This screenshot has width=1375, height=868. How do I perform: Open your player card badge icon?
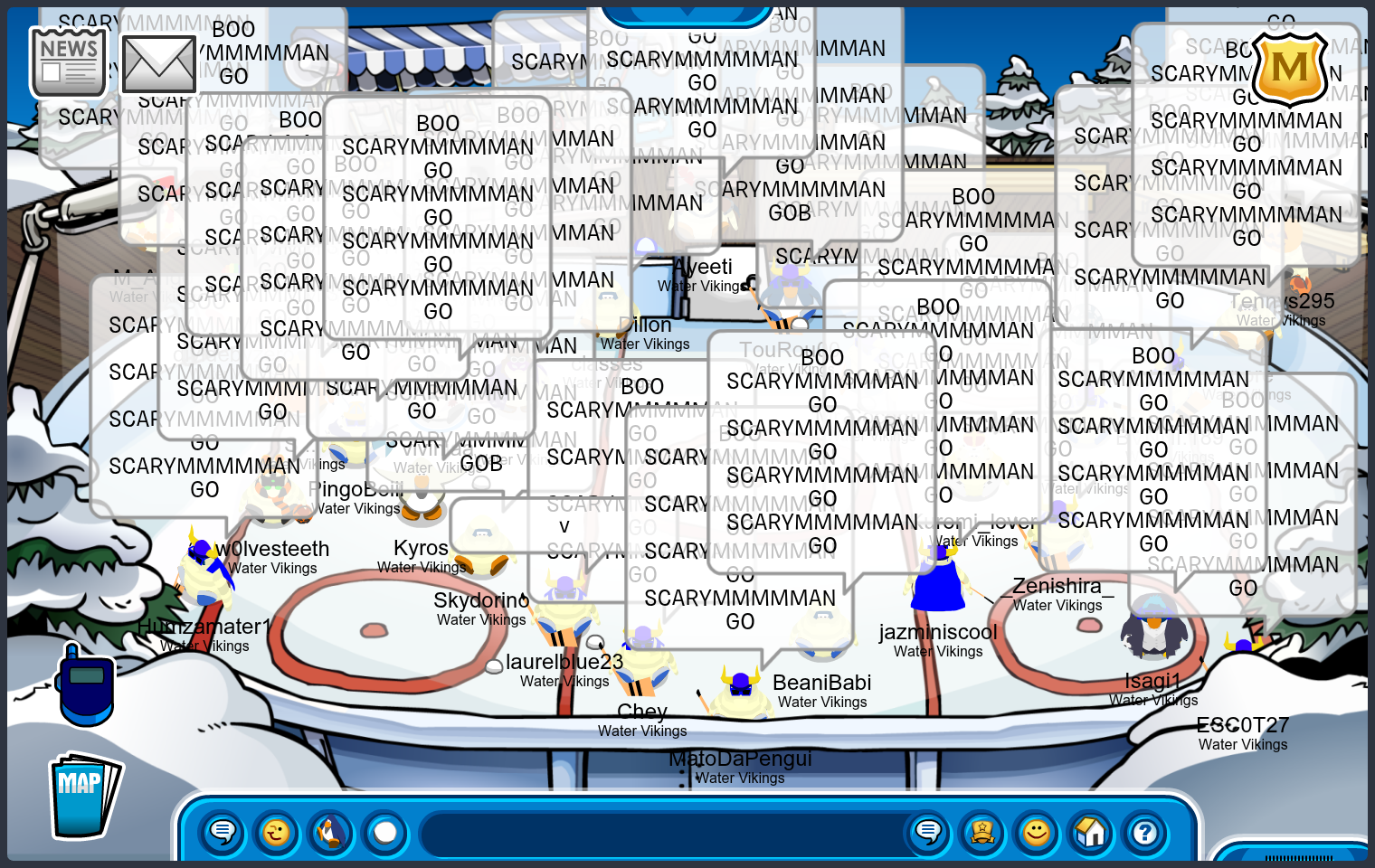pyautogui.click(x=982, y=832)
